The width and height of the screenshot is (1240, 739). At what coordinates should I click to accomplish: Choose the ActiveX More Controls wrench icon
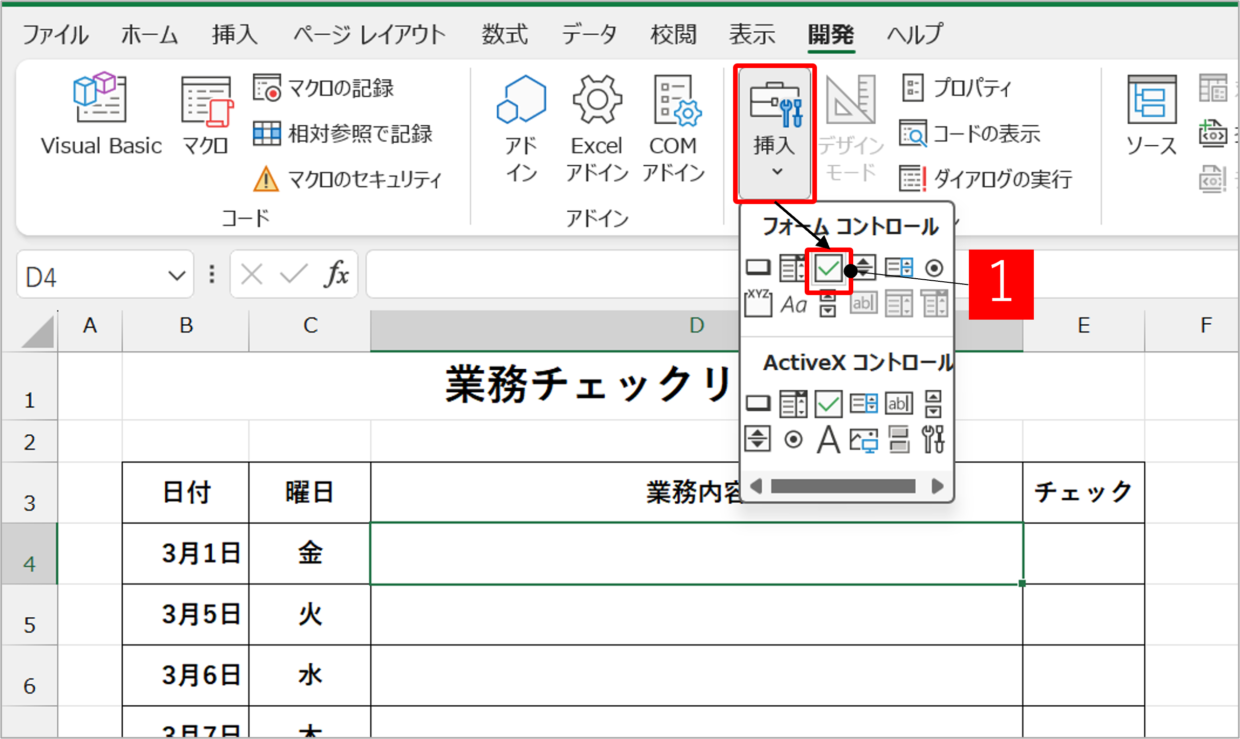tap(933, 439)
